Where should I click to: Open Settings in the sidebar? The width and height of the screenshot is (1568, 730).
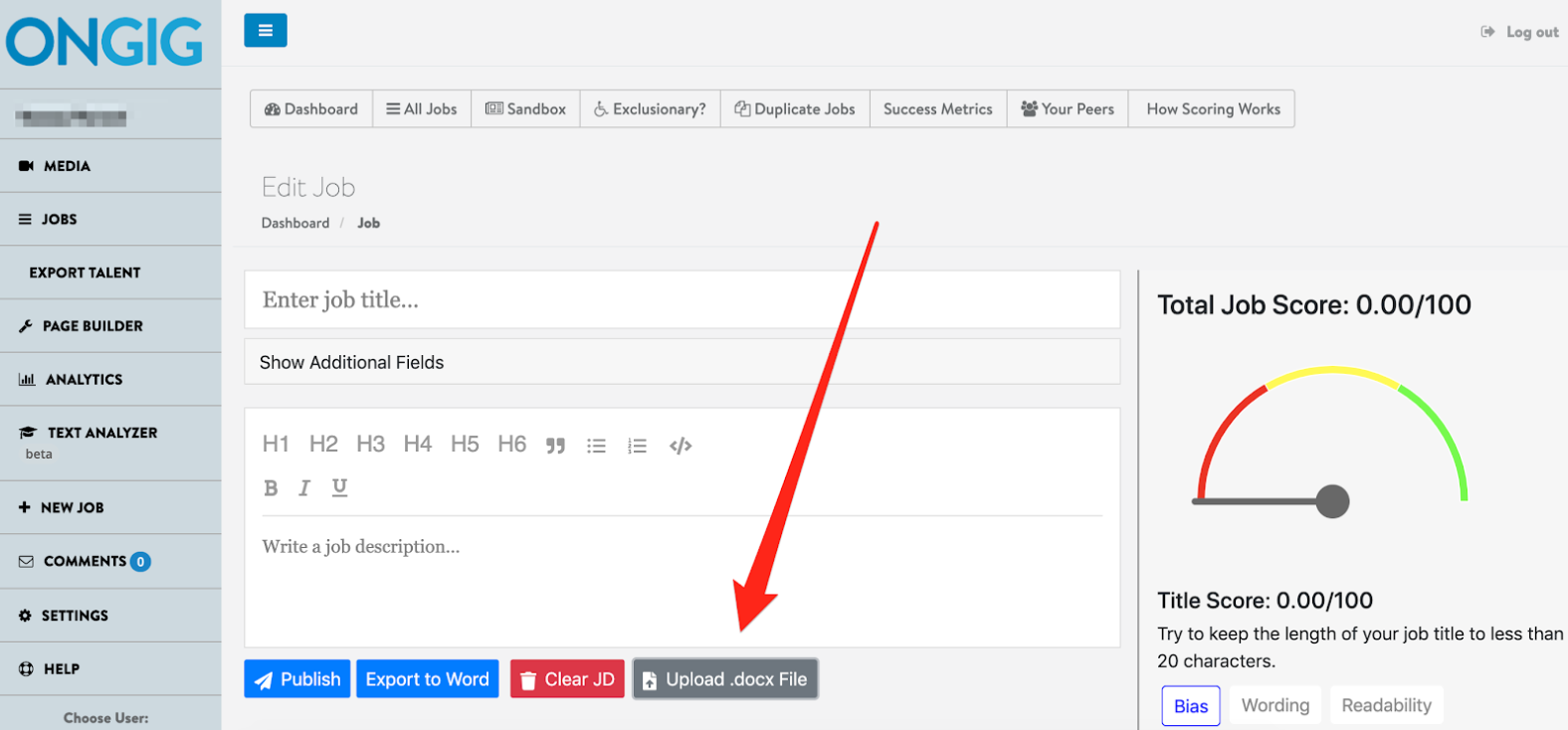(x=110, y=616)
